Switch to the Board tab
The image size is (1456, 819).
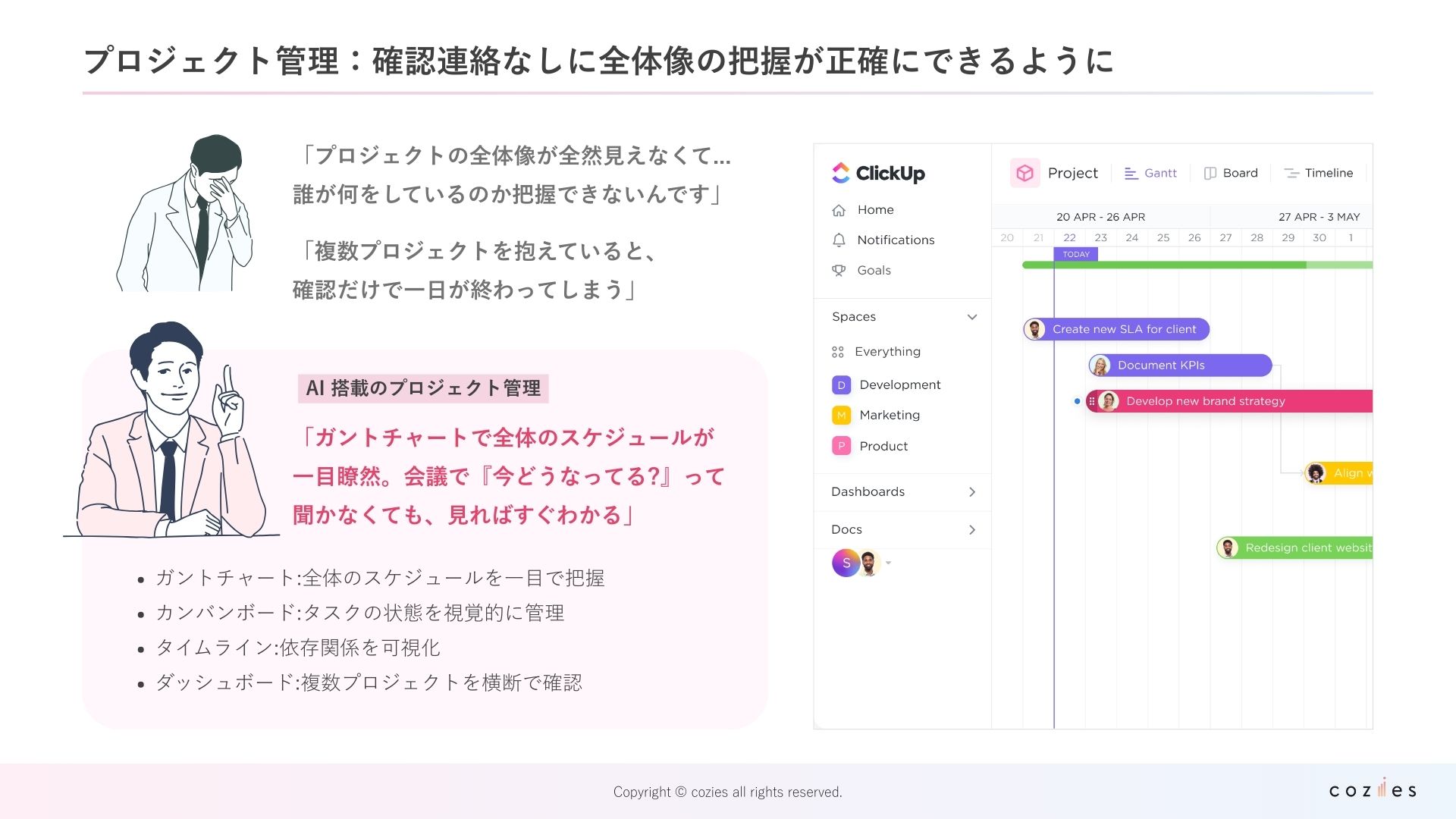click(1231, 173)
